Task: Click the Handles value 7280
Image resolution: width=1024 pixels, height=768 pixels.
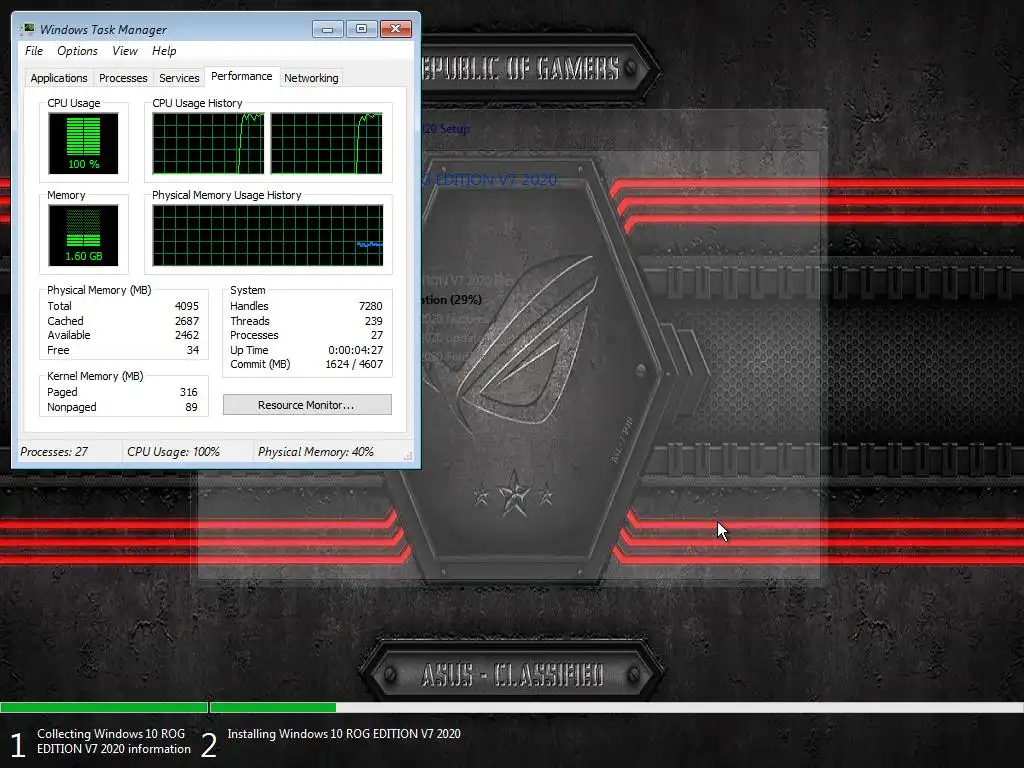Action: click(370, 306)
